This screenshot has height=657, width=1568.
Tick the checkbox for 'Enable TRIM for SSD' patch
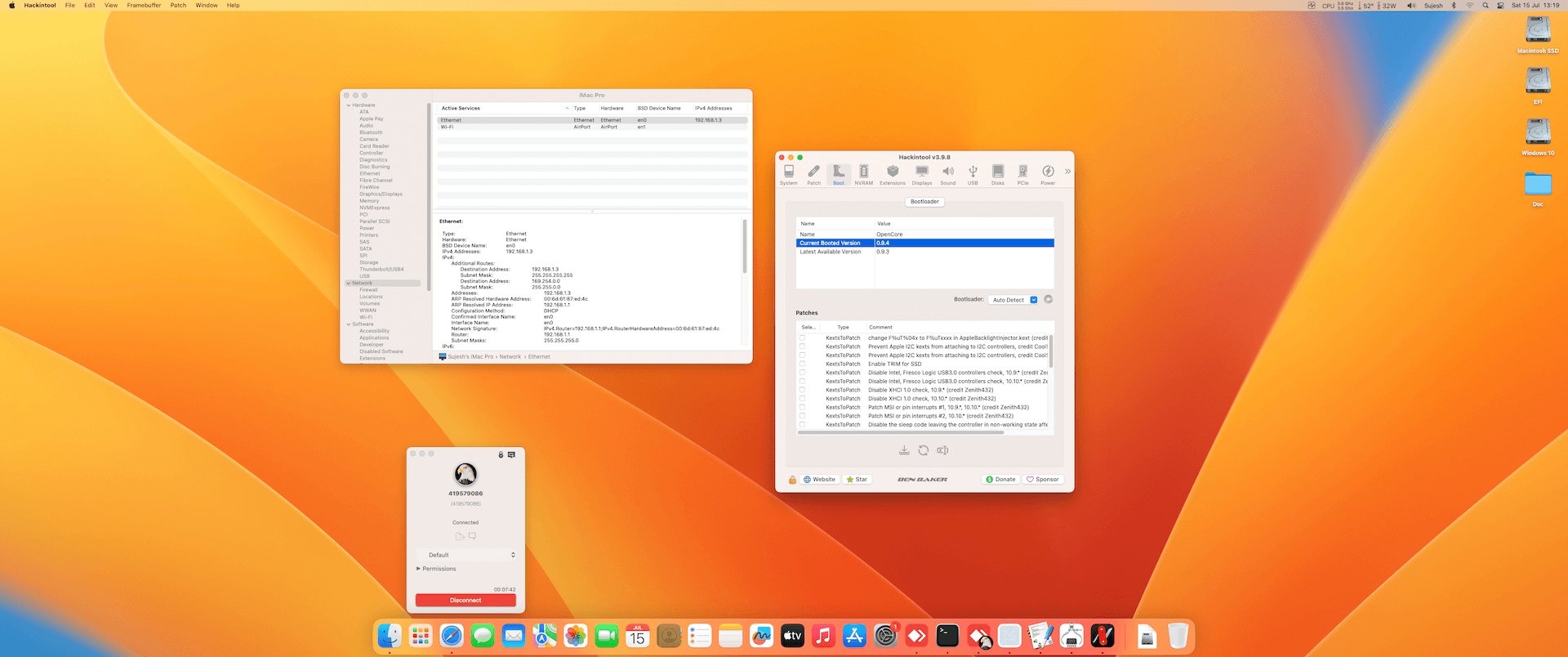click(802, 364)
